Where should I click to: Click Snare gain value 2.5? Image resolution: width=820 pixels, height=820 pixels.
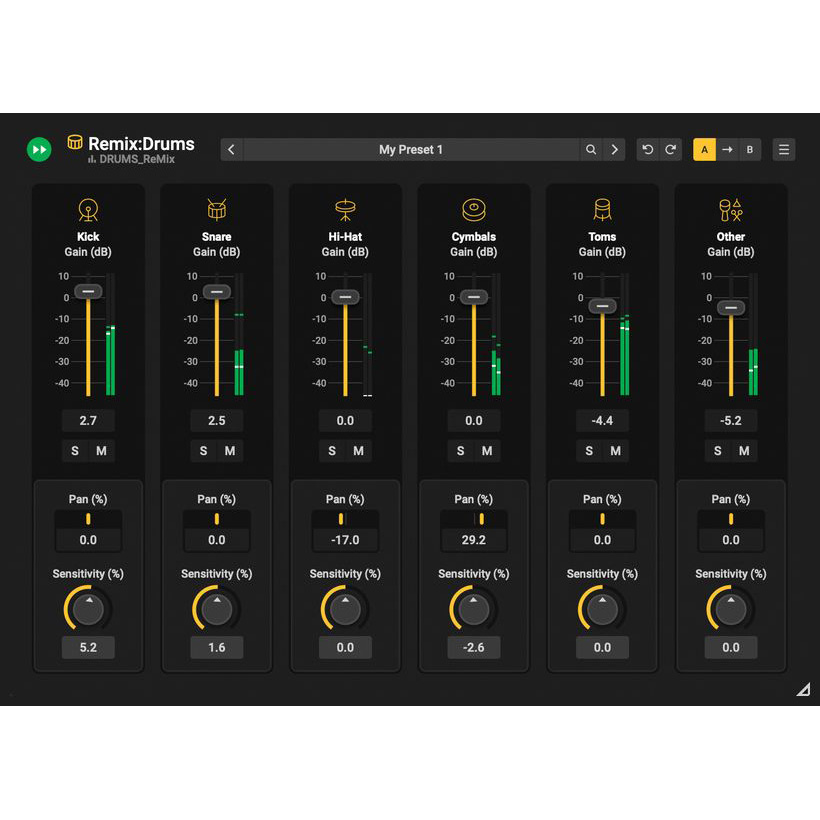(x=217, y=420)
